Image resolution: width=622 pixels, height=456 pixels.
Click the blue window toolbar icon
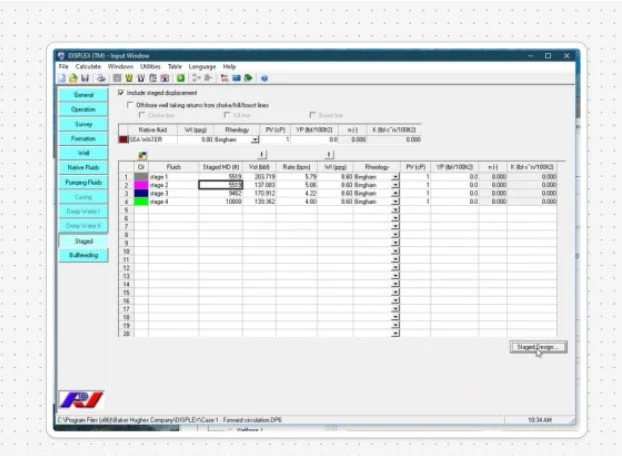point(236,78)
